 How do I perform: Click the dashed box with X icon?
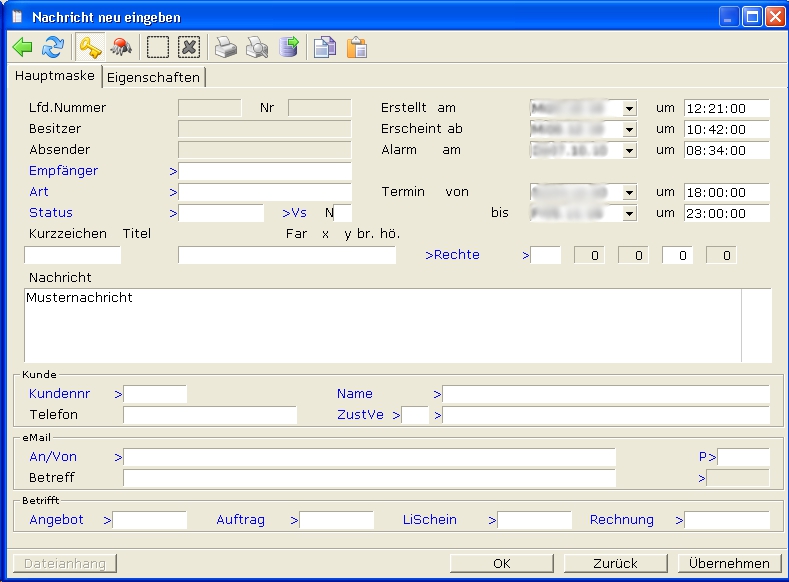189,48
